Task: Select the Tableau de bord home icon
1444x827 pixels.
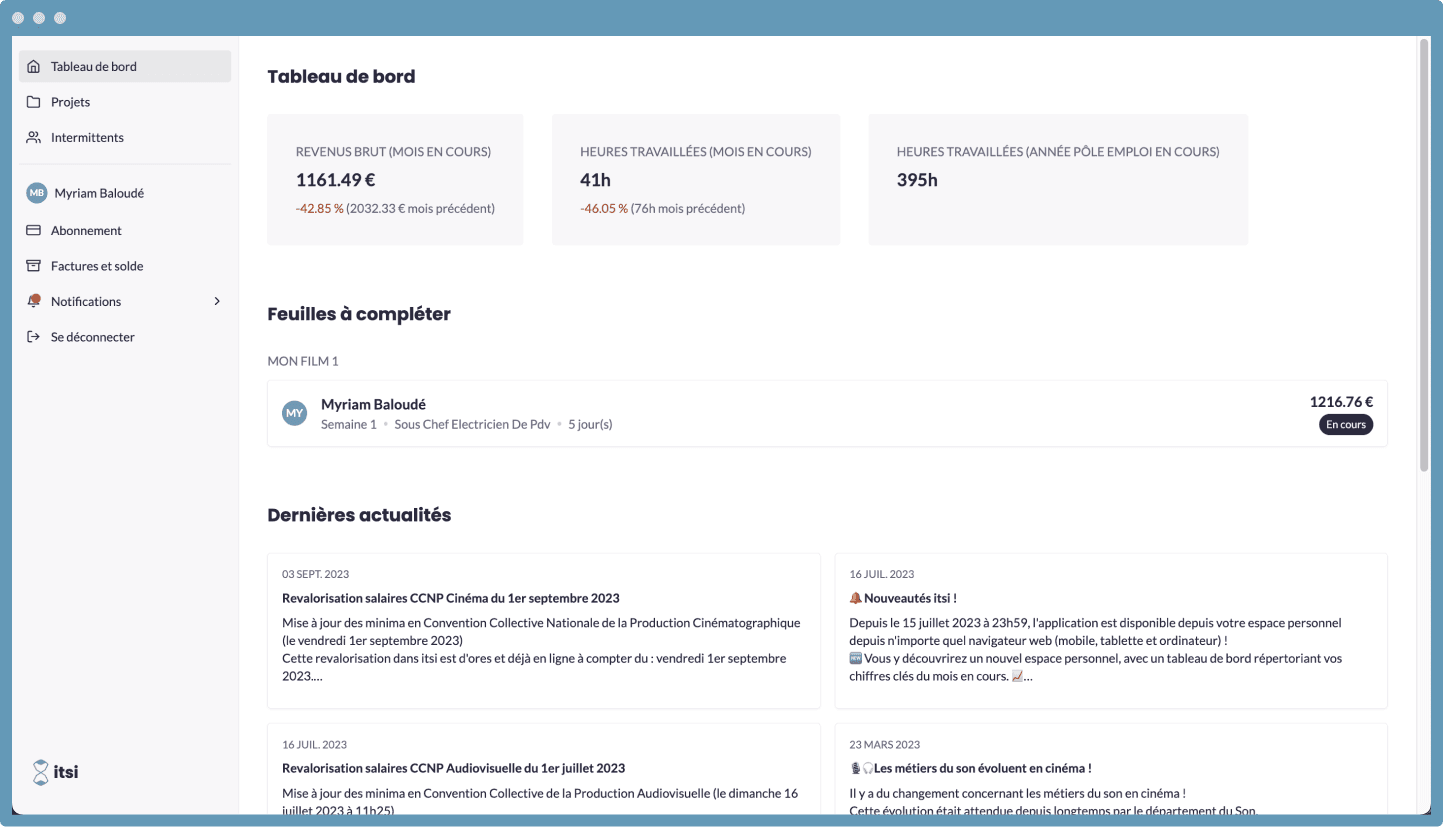Action: (x=35, y=66)
